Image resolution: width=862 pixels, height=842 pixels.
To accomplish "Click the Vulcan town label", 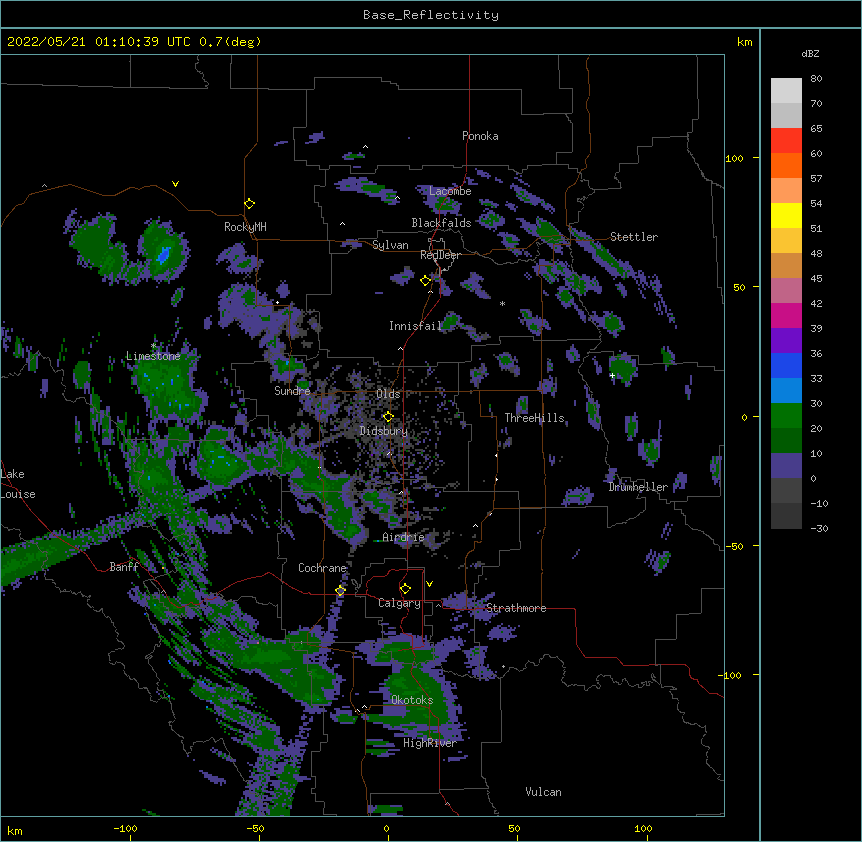I will tap(543, 792).
